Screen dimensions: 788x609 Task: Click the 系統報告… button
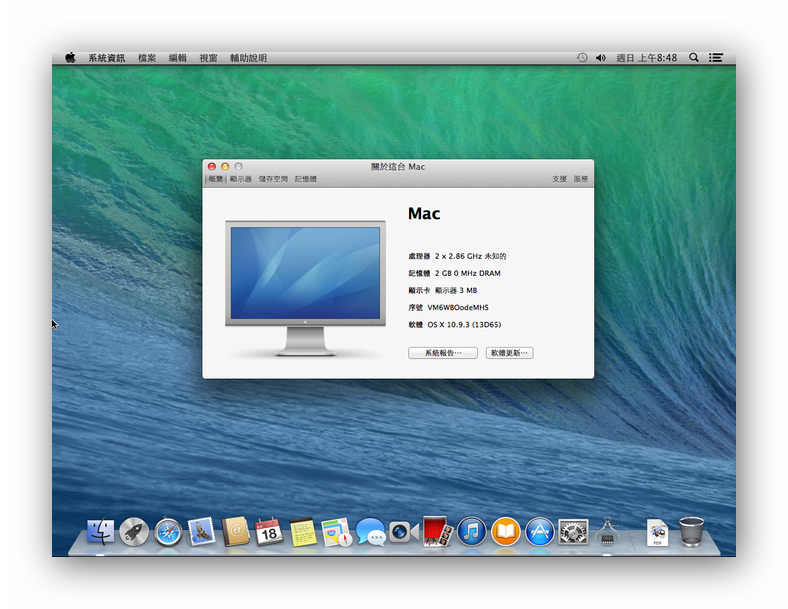(443, 353)
